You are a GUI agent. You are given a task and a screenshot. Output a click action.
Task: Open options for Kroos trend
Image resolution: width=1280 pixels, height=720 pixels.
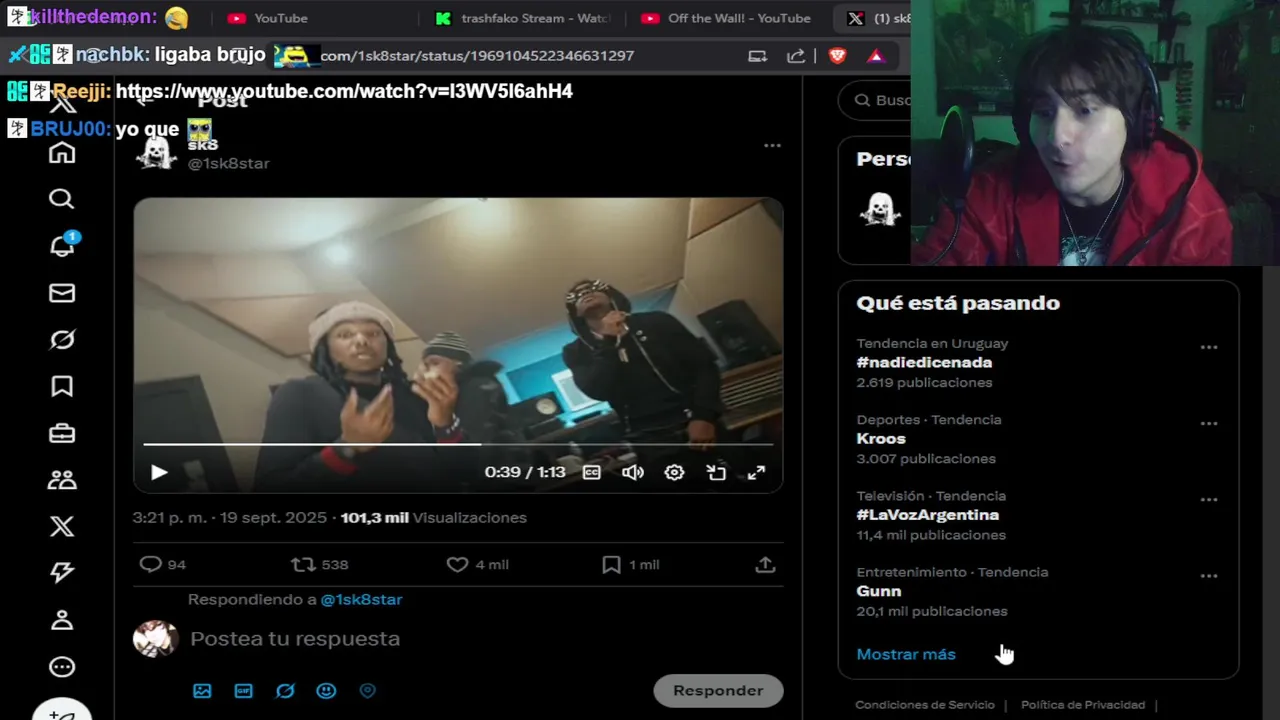tap(1209, 424)
